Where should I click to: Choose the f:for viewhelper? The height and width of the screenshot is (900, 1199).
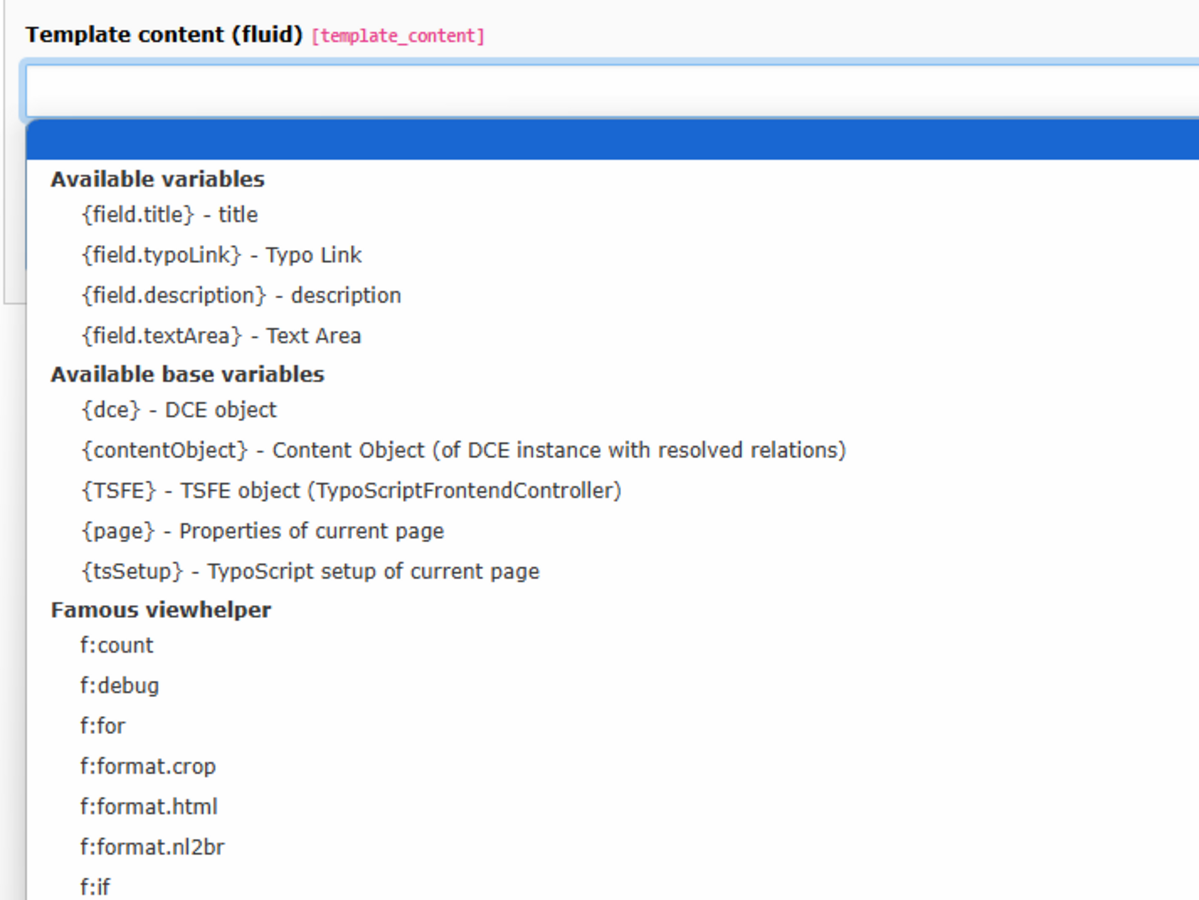point(612,726)
